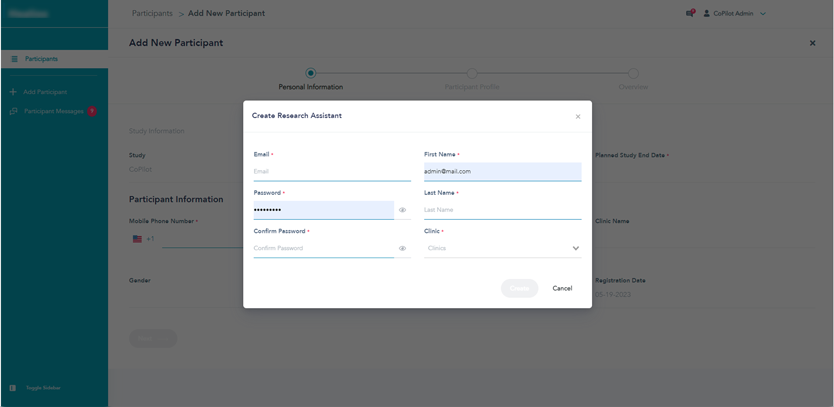Click the Participant Messages chat icon
The width and height of the screenshot is (834, 407).
click(x=13, y=111)
